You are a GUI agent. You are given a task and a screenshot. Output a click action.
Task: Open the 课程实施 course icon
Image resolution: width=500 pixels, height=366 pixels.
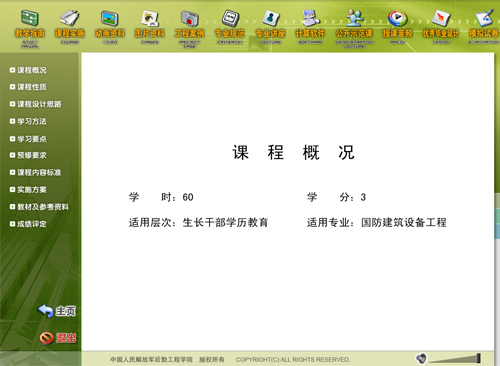(x=70, y=27)
